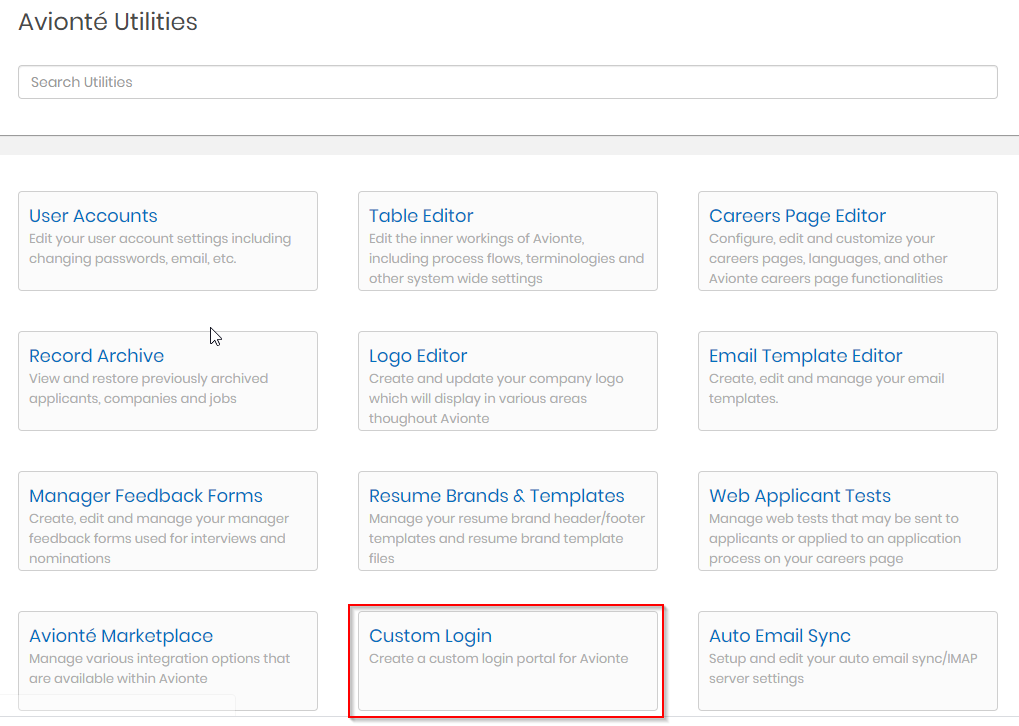Click the 'Manage your resume brand header/footer' description
This screenshot has height=726, width=1019.
click(x=507, y=538)
